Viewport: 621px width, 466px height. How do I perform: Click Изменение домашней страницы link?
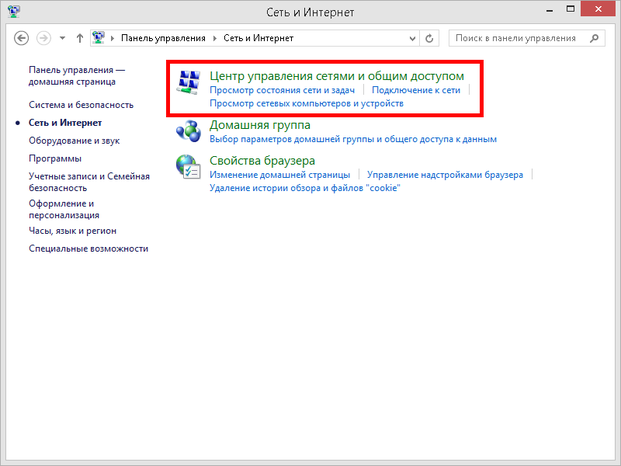pos(280,175)
